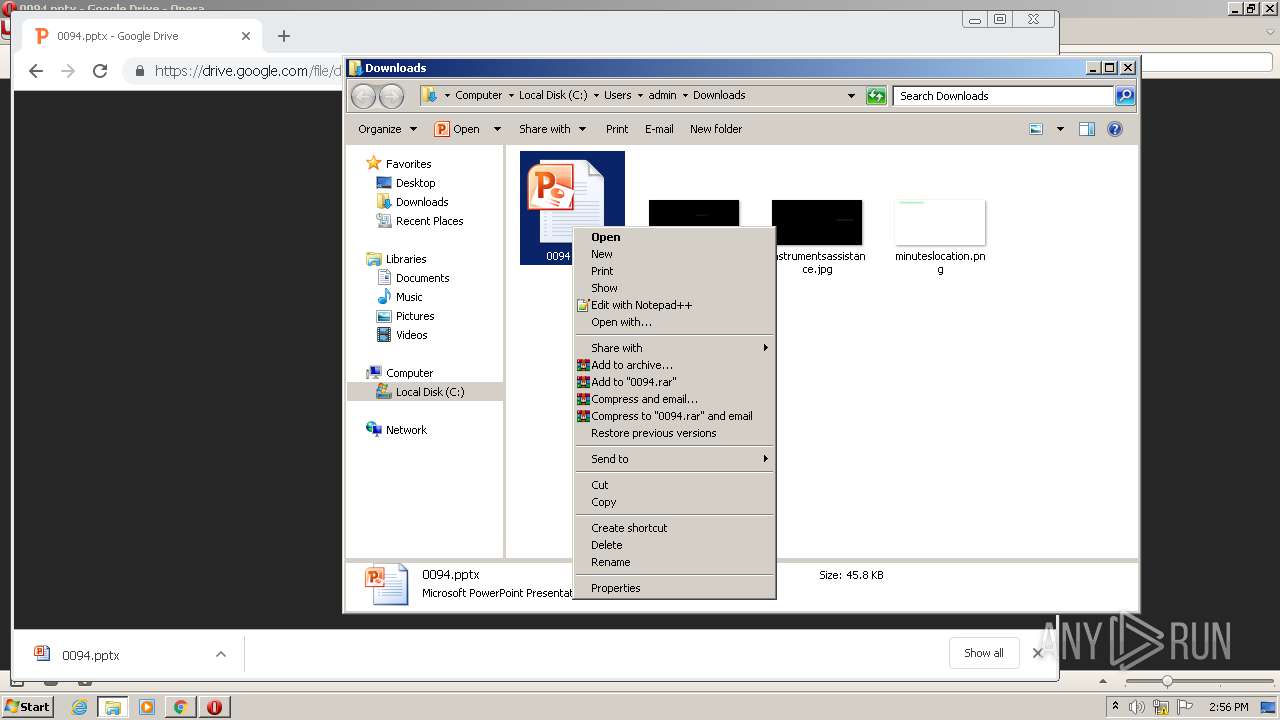
Task: Click E-mail in Explorer toolbar
Action: point(659,129)
